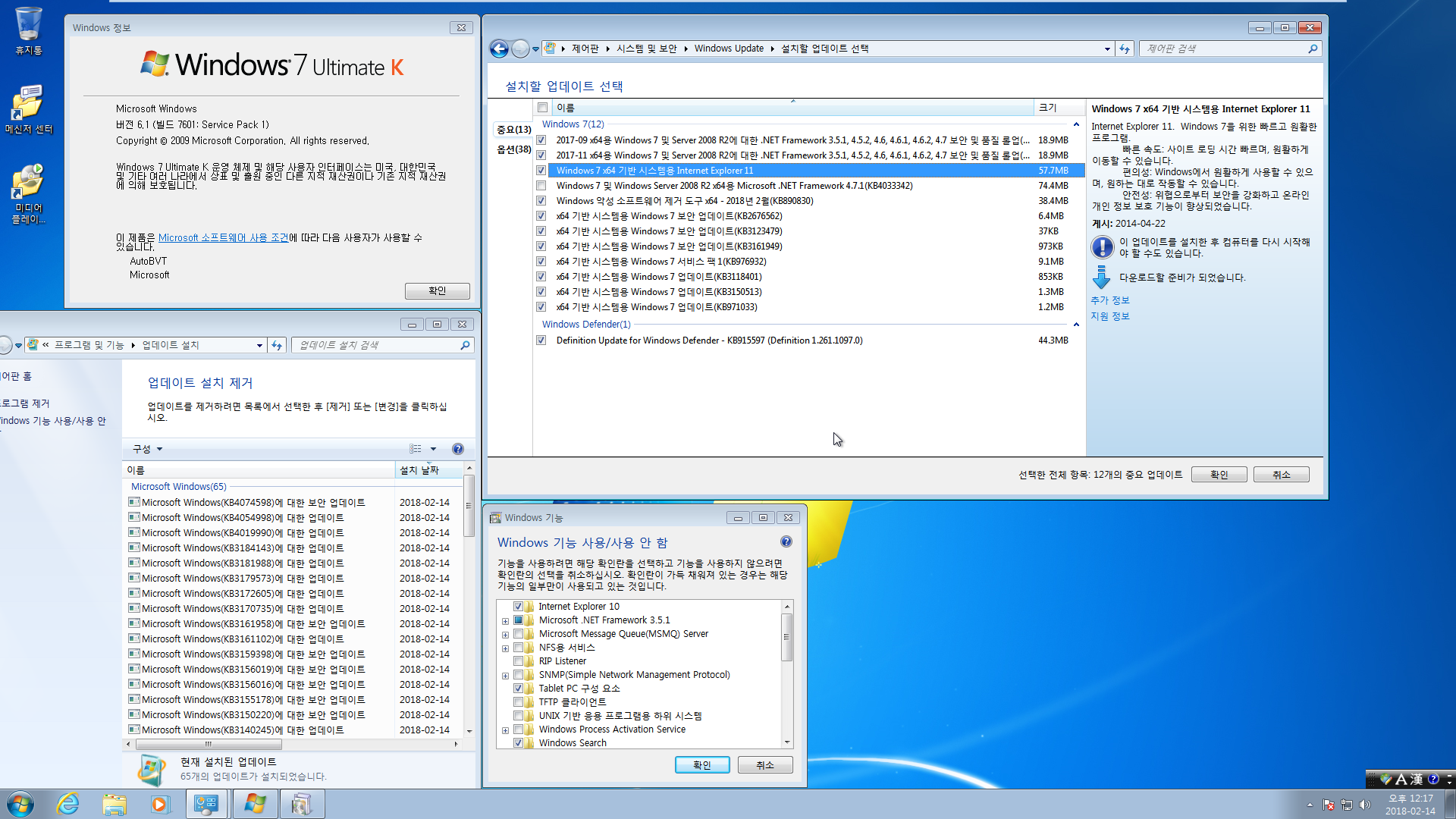Expand Windows Process Activation Service node
The image size is (1456, 819).
pyautogui.click(x=505, y=730)
